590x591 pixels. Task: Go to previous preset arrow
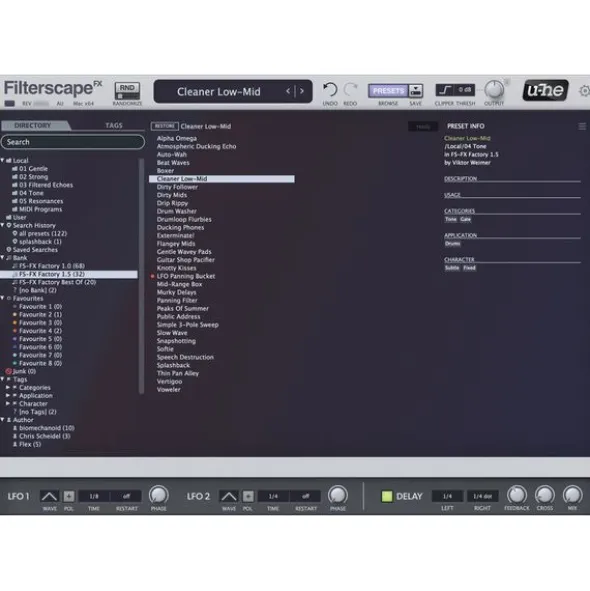click(x=288, y=91)
